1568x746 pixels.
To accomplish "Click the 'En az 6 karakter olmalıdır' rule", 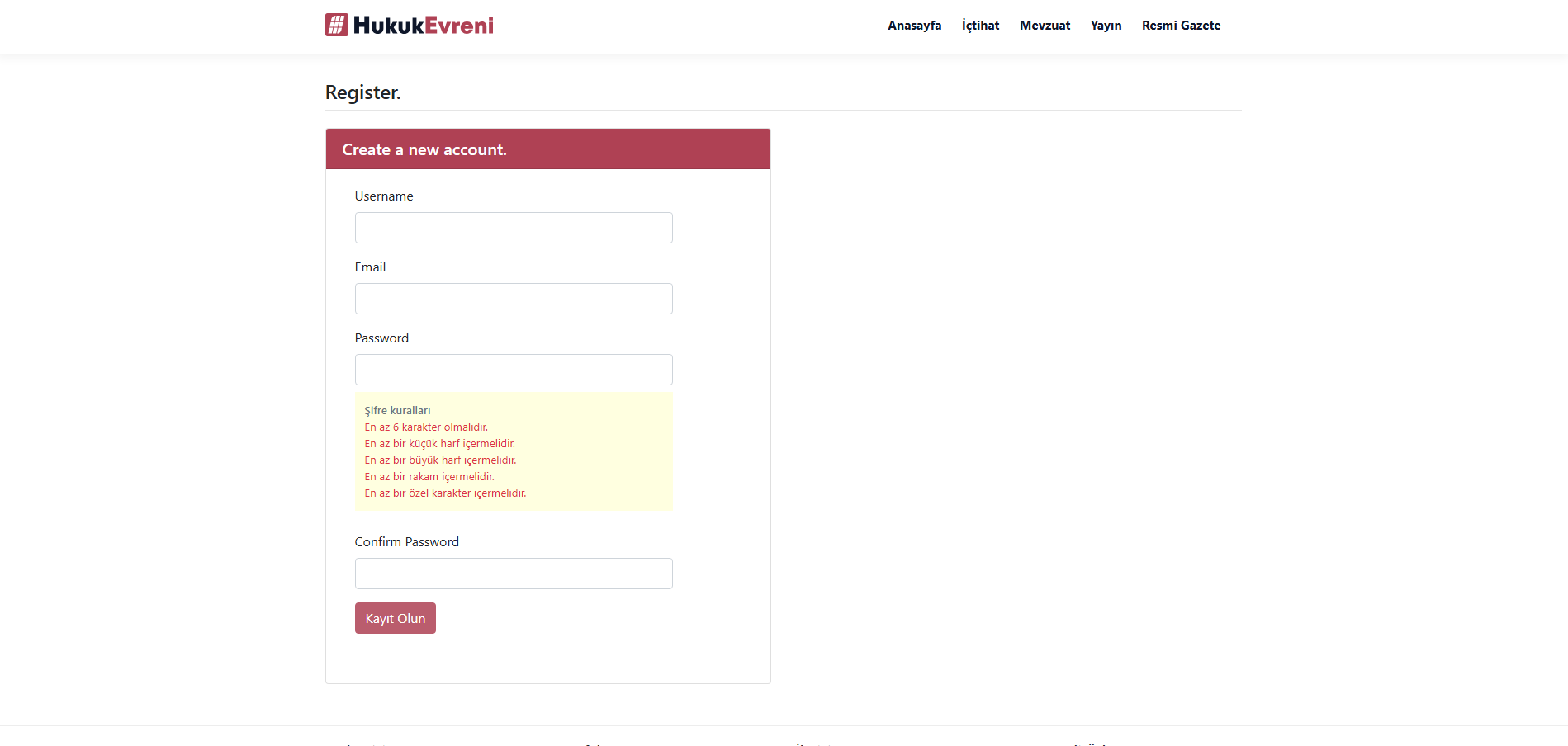I will click(426, 427).
